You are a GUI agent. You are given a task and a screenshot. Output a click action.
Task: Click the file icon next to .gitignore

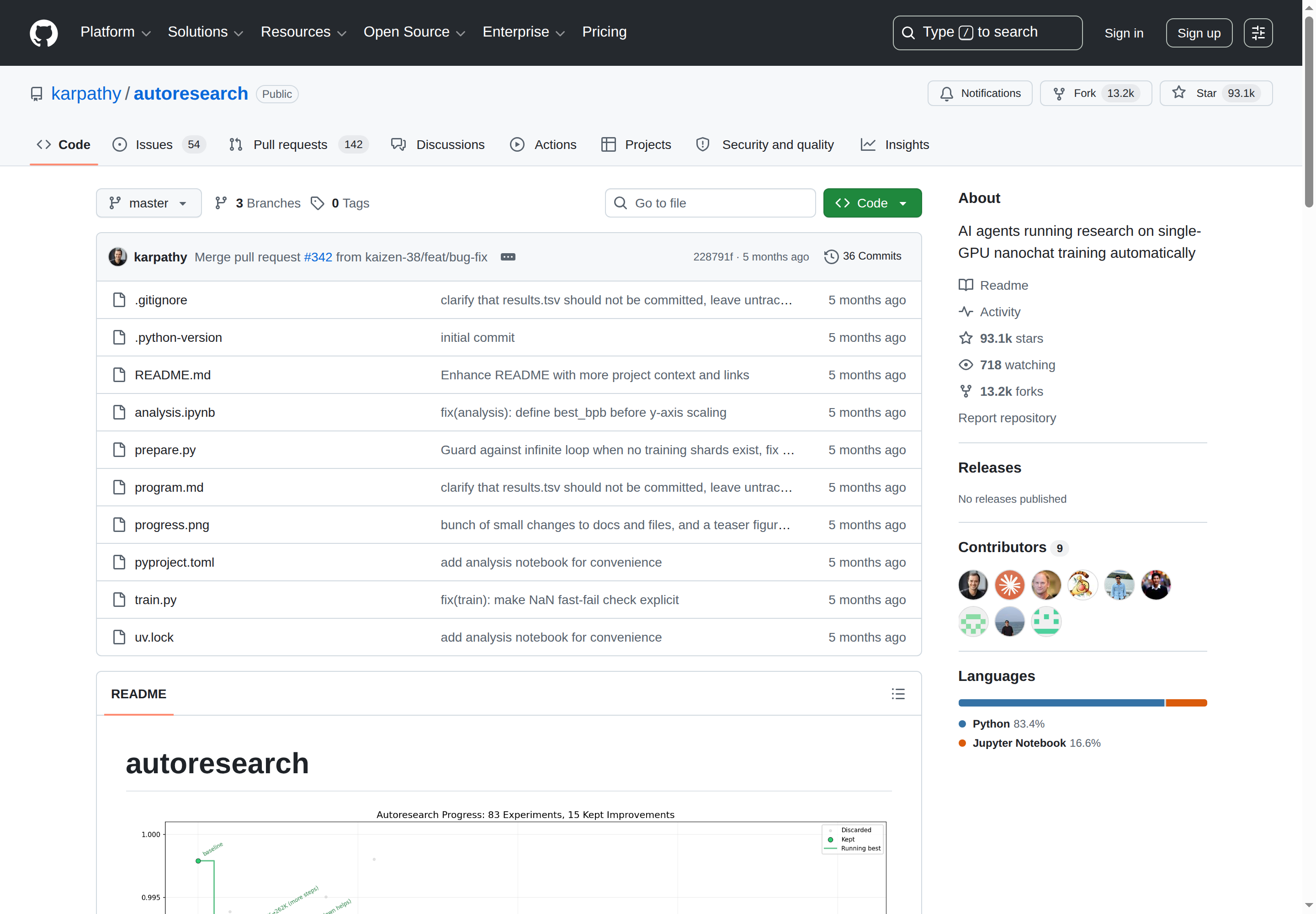point(119,300)
